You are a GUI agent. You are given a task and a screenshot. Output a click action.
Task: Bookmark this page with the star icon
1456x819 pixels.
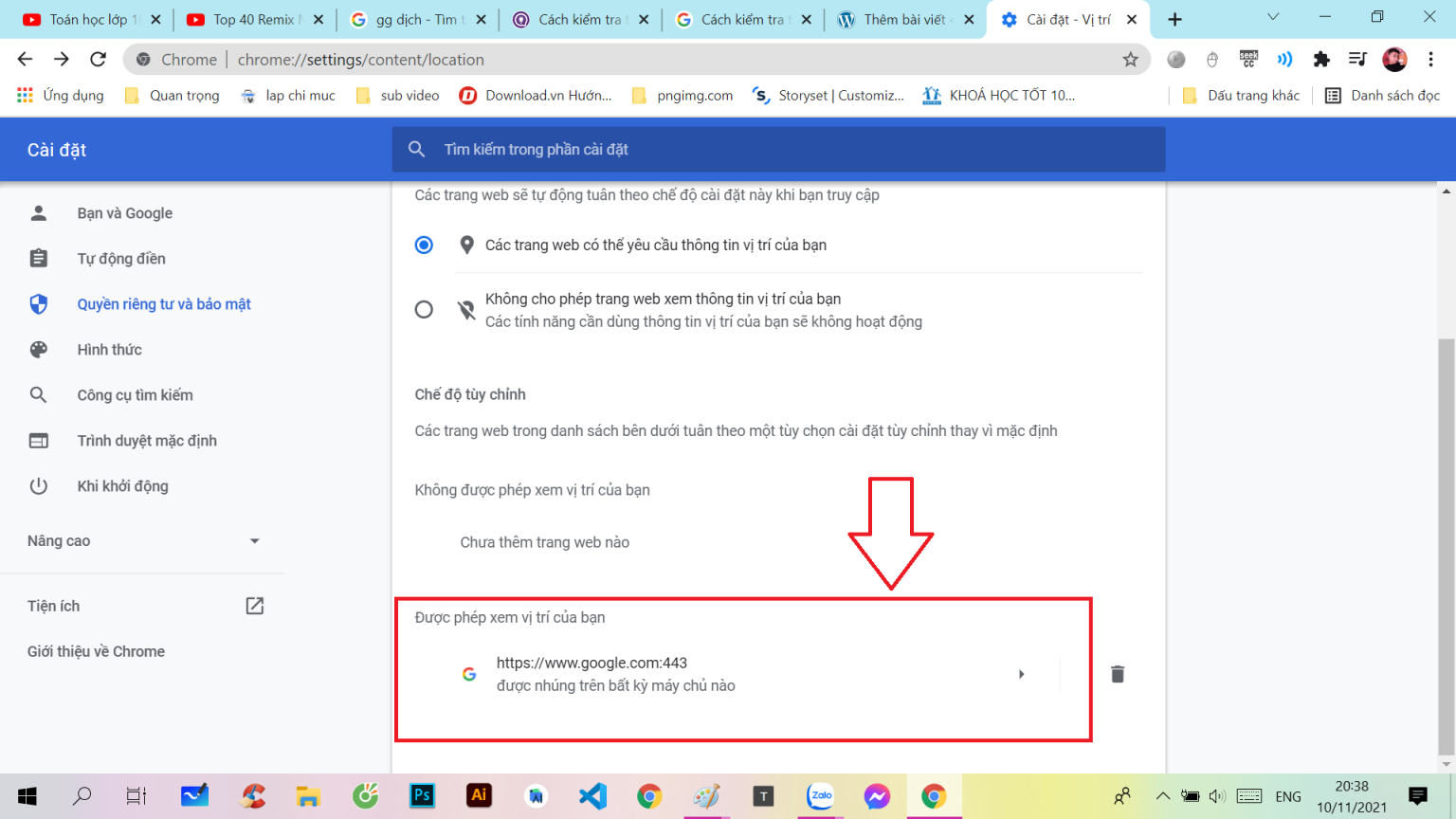click(x=1130, y=60)
